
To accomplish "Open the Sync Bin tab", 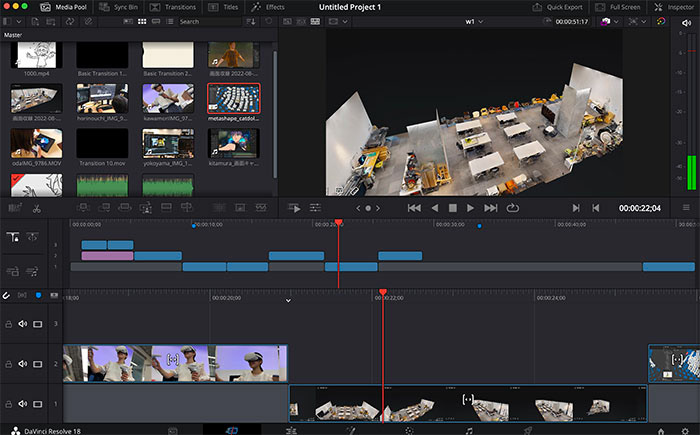I will [x=118, y=7].
